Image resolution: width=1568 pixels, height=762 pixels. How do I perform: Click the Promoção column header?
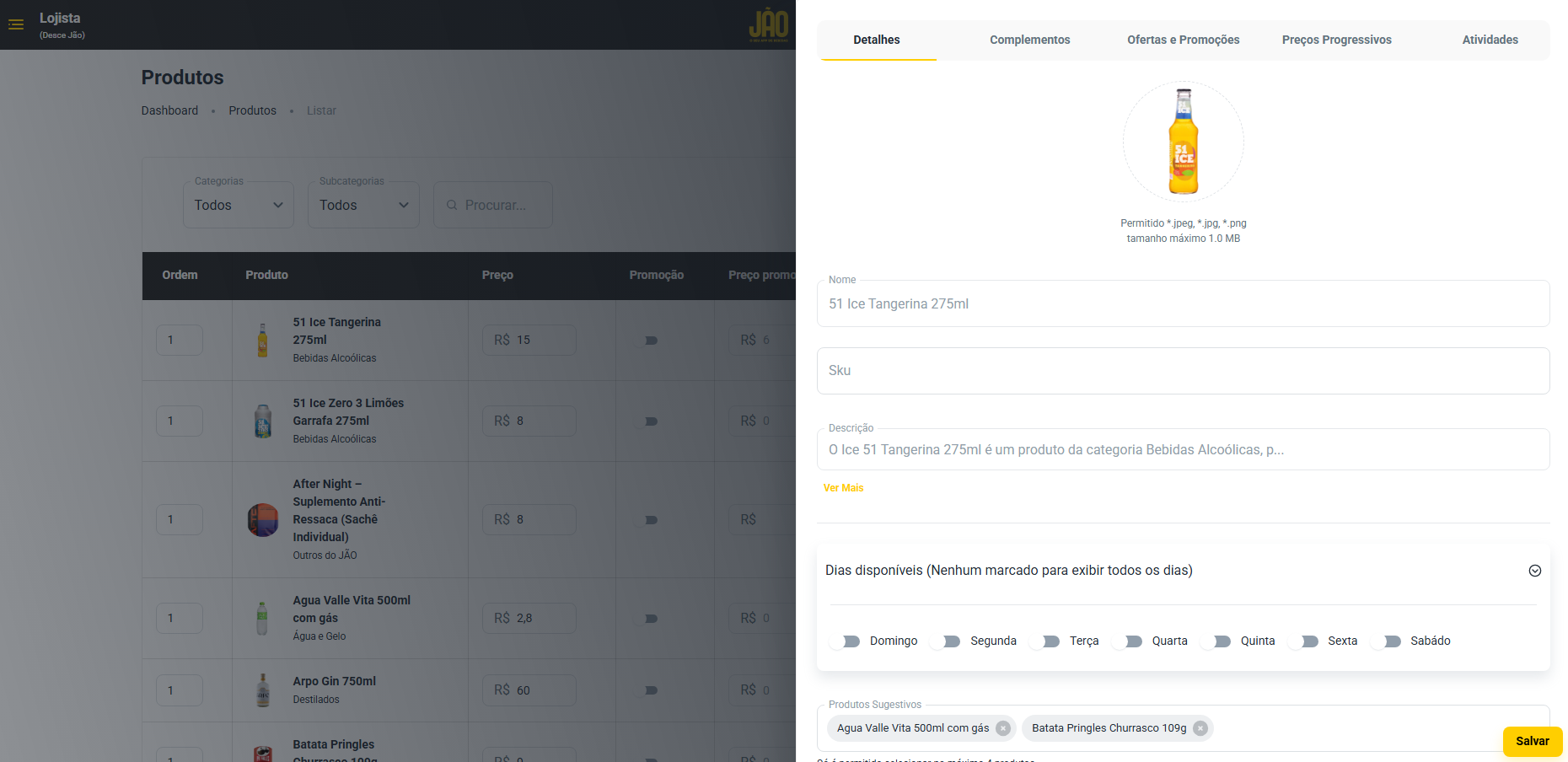[657, 275]
